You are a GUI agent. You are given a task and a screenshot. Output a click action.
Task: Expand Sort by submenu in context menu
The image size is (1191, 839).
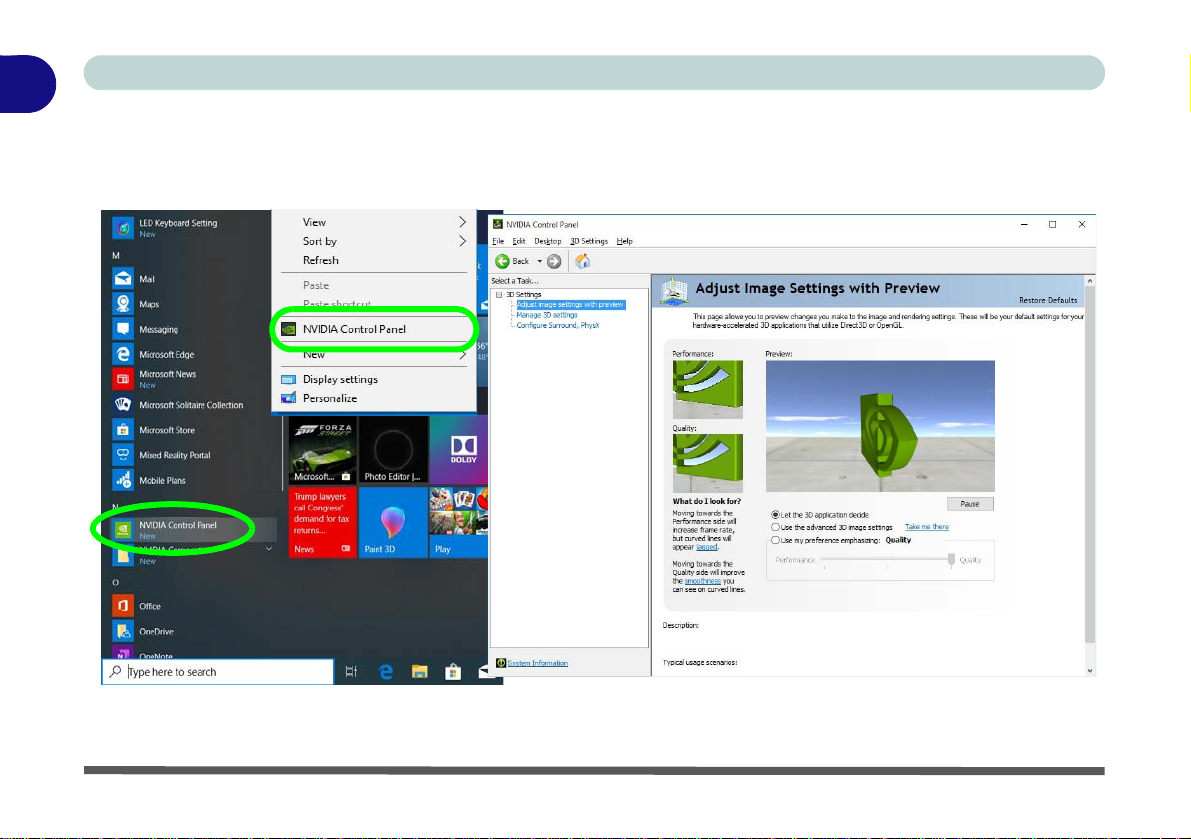[x=462, y=241]
